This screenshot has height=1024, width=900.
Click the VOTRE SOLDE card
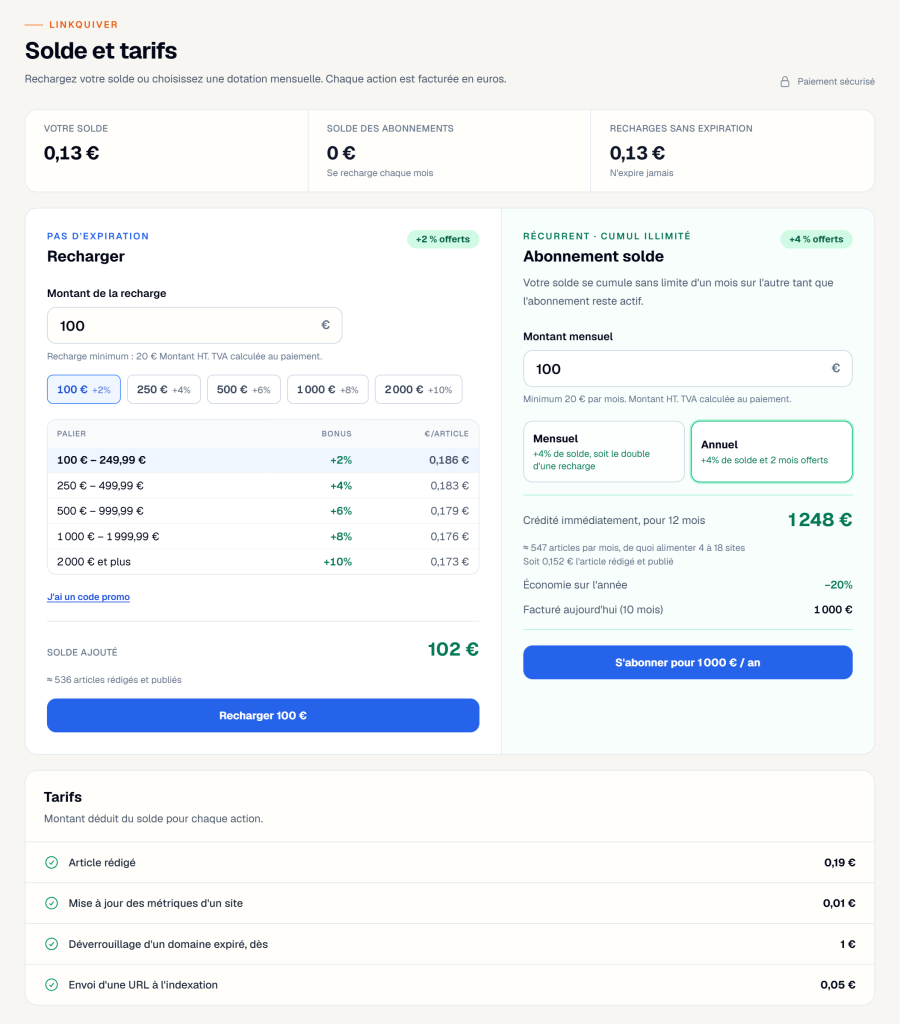coord(167,151)
